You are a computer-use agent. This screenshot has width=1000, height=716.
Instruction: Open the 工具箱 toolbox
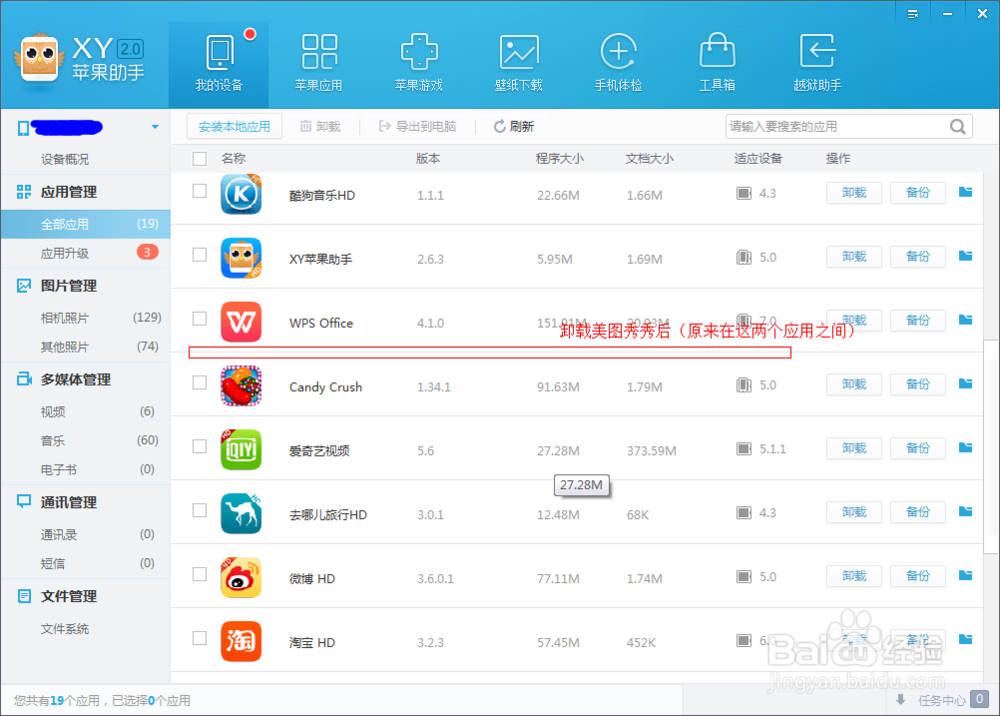[x=717, y=64]
